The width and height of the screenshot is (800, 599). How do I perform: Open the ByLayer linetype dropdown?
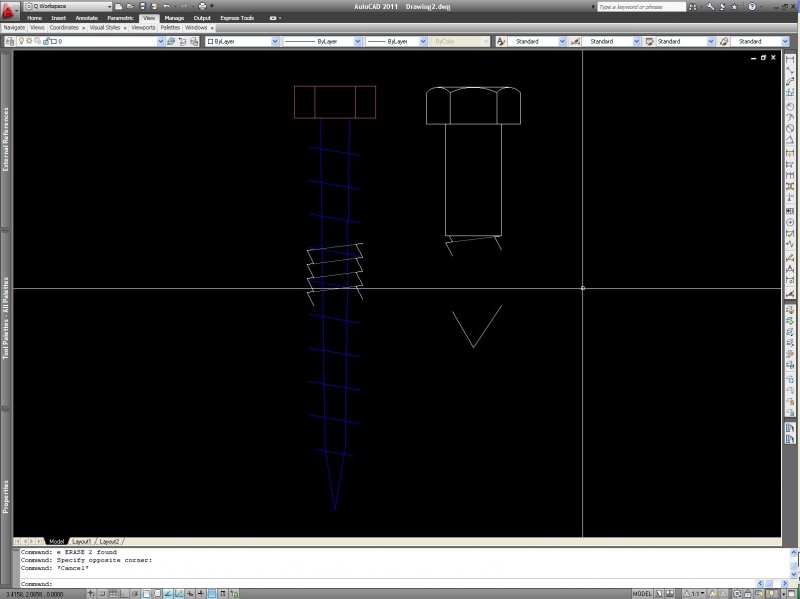click(x=356, y=41)
